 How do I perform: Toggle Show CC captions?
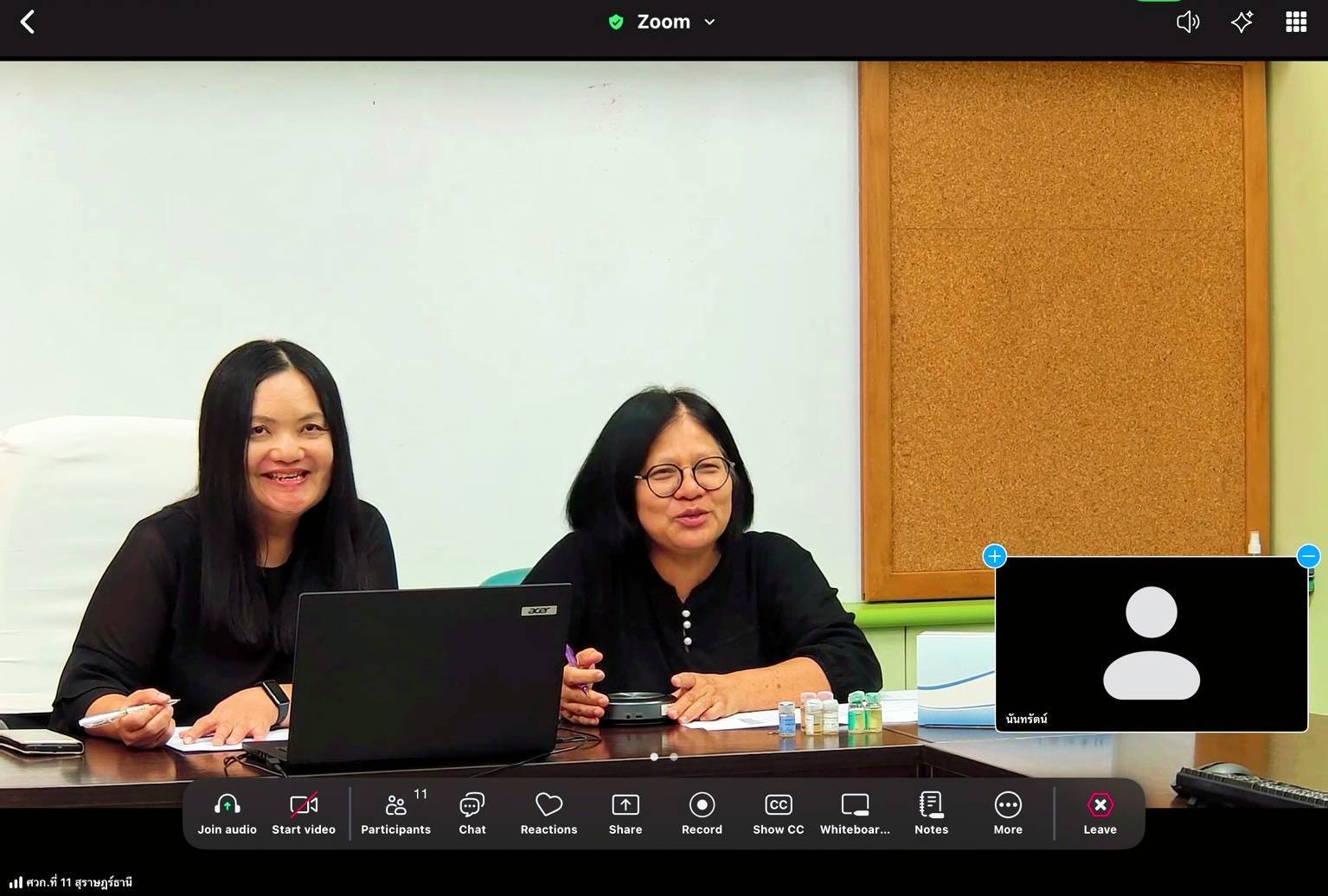pos(778,813)
